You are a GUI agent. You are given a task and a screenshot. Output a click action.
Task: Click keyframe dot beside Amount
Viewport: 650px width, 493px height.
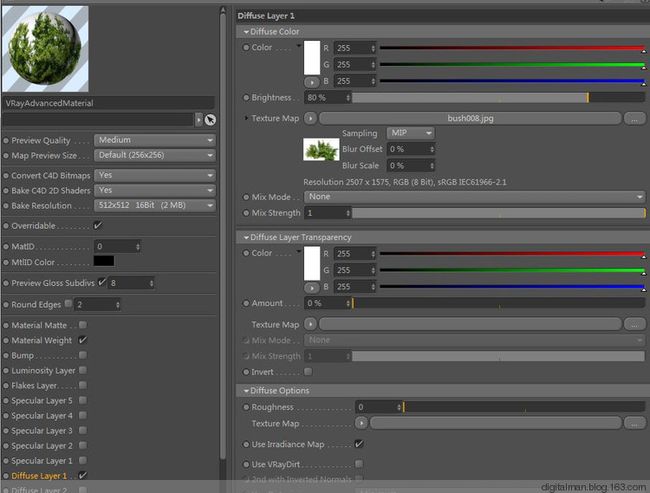[x=246, y=304]
